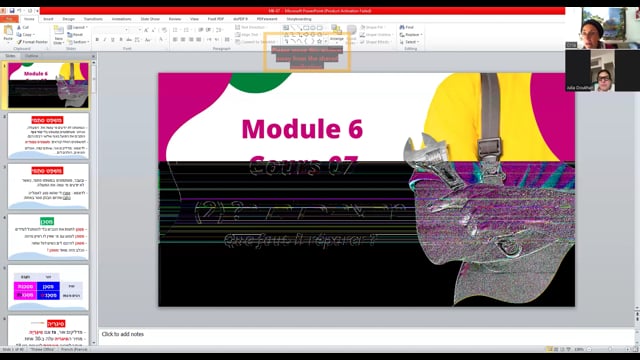Toggle Underline formatting
This screenshot has width=640, height=360.
pos(113,40)
